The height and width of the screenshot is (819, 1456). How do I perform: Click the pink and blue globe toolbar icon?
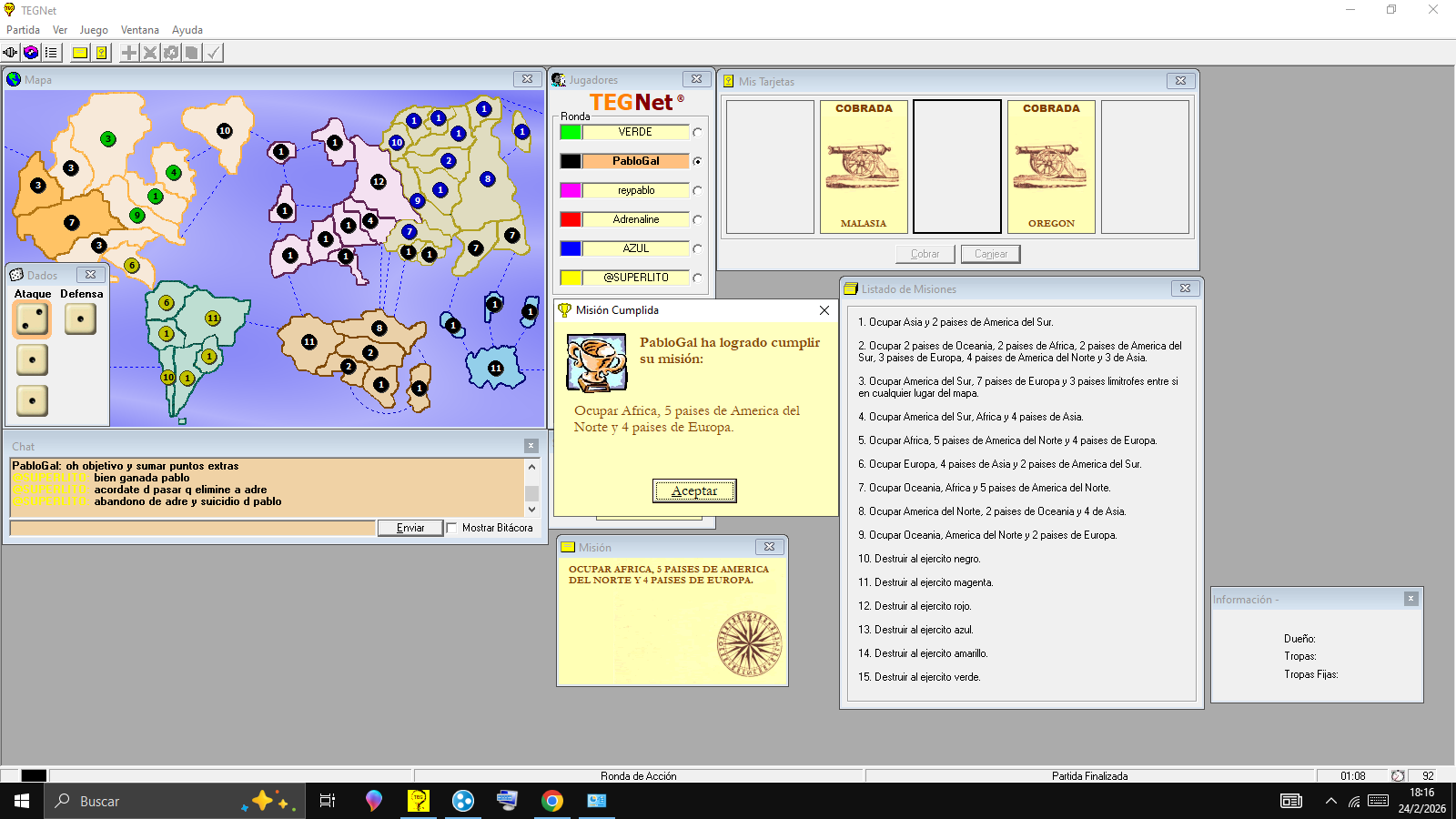pos(31,53)
